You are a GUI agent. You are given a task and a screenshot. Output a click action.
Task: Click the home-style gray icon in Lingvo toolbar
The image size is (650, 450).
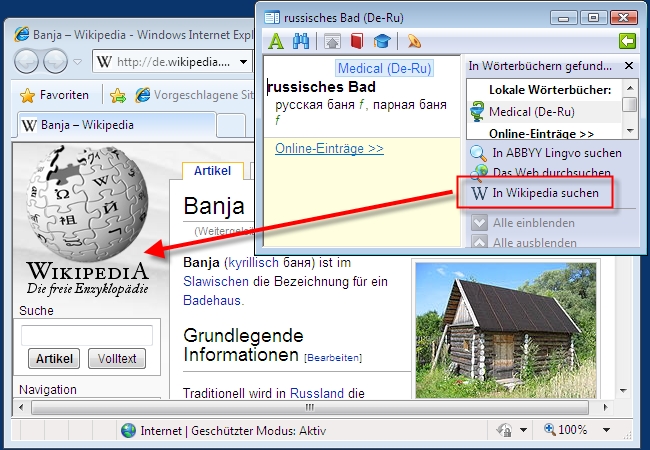click(x=332, y=41)
